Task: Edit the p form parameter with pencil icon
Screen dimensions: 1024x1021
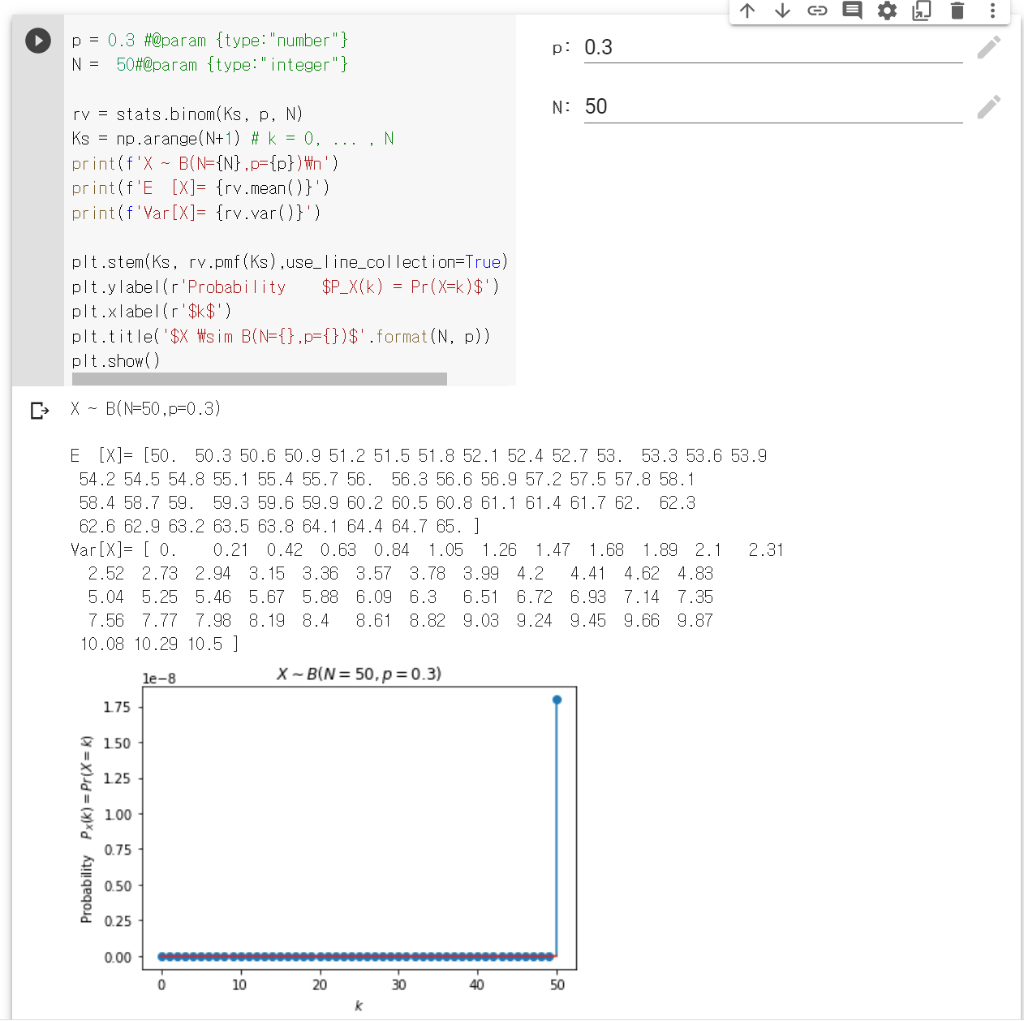Action: click(988, 46)
